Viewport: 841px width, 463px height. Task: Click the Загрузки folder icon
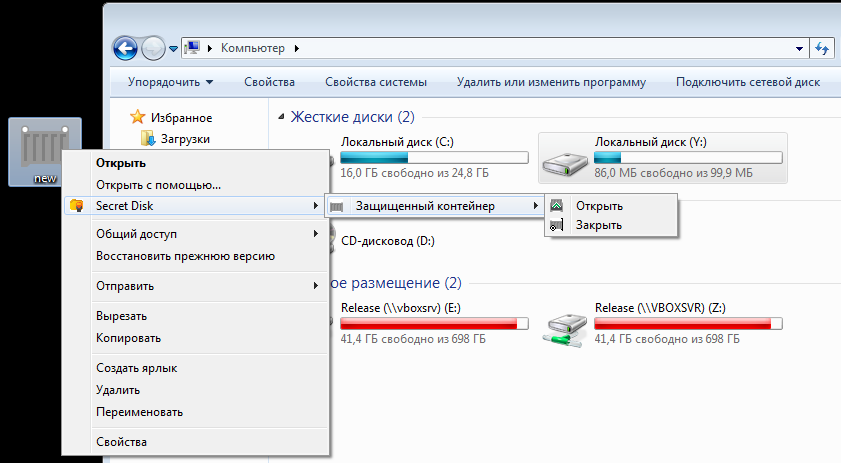tap(148, 138)
